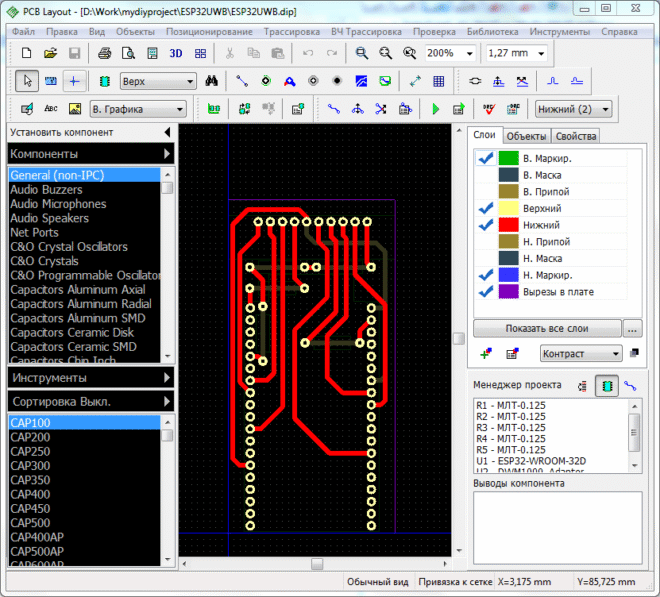This screenshot has height=597, width=660.
Task: Click the canvas horizontal scrollbar thumb
Action: tap(317, 563)
